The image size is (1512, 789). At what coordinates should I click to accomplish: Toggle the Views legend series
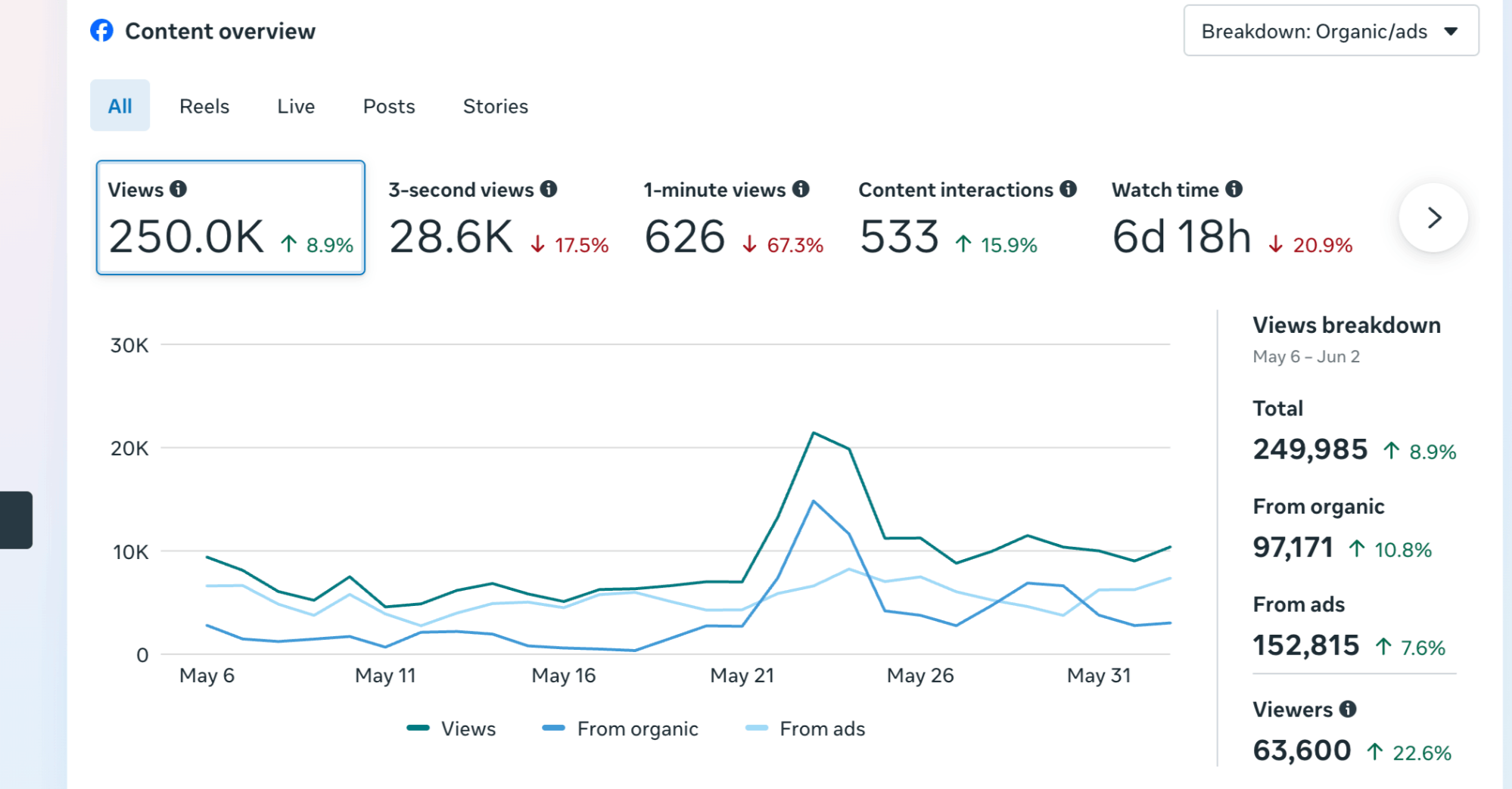[x=452, y=728]
